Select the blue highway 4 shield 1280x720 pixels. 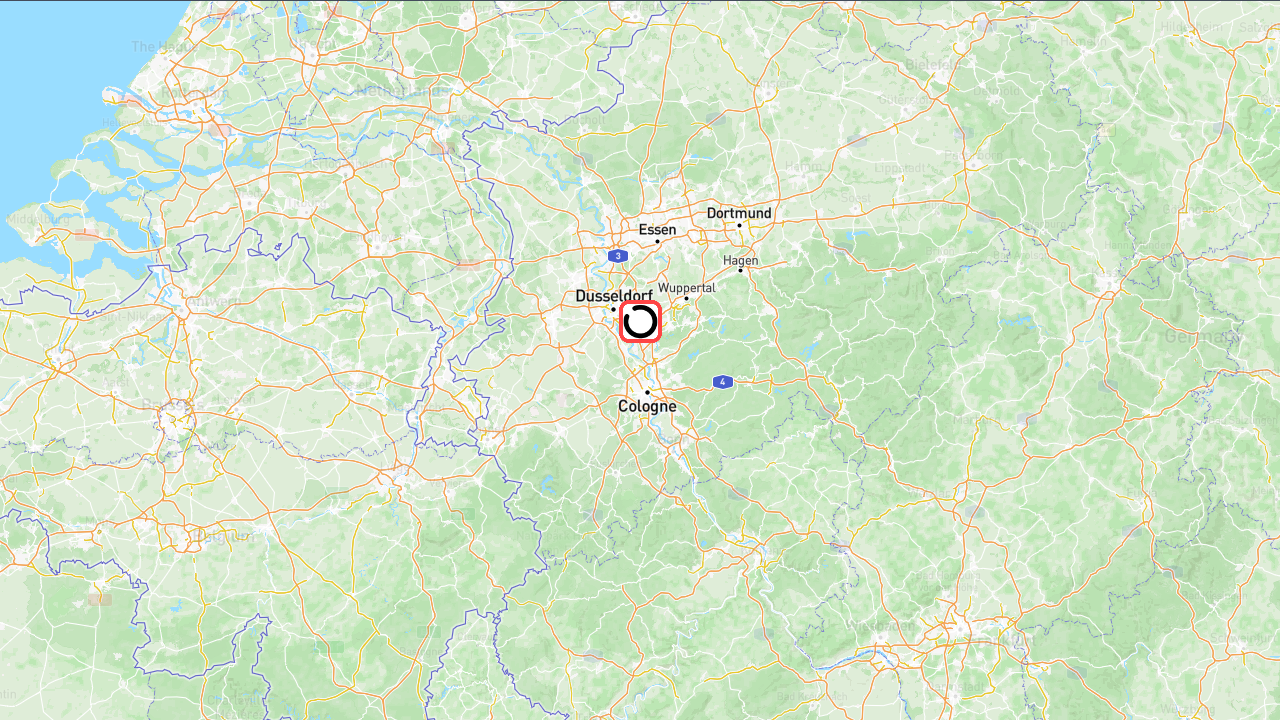click(723, 382)
